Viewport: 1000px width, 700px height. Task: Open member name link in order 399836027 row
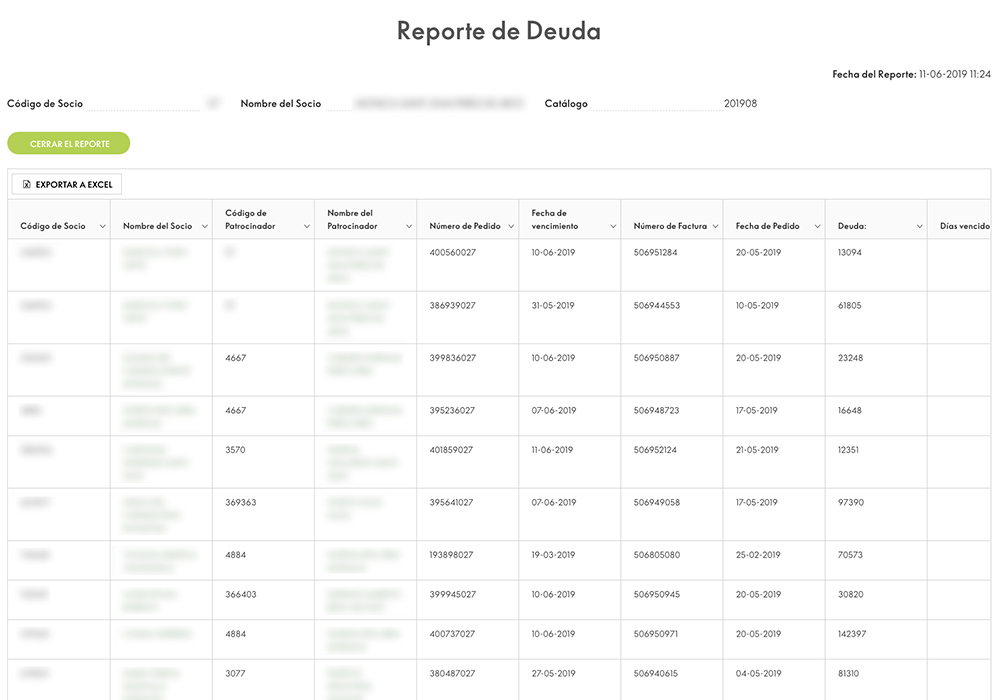pyautogui.click(x=155, y=370)
